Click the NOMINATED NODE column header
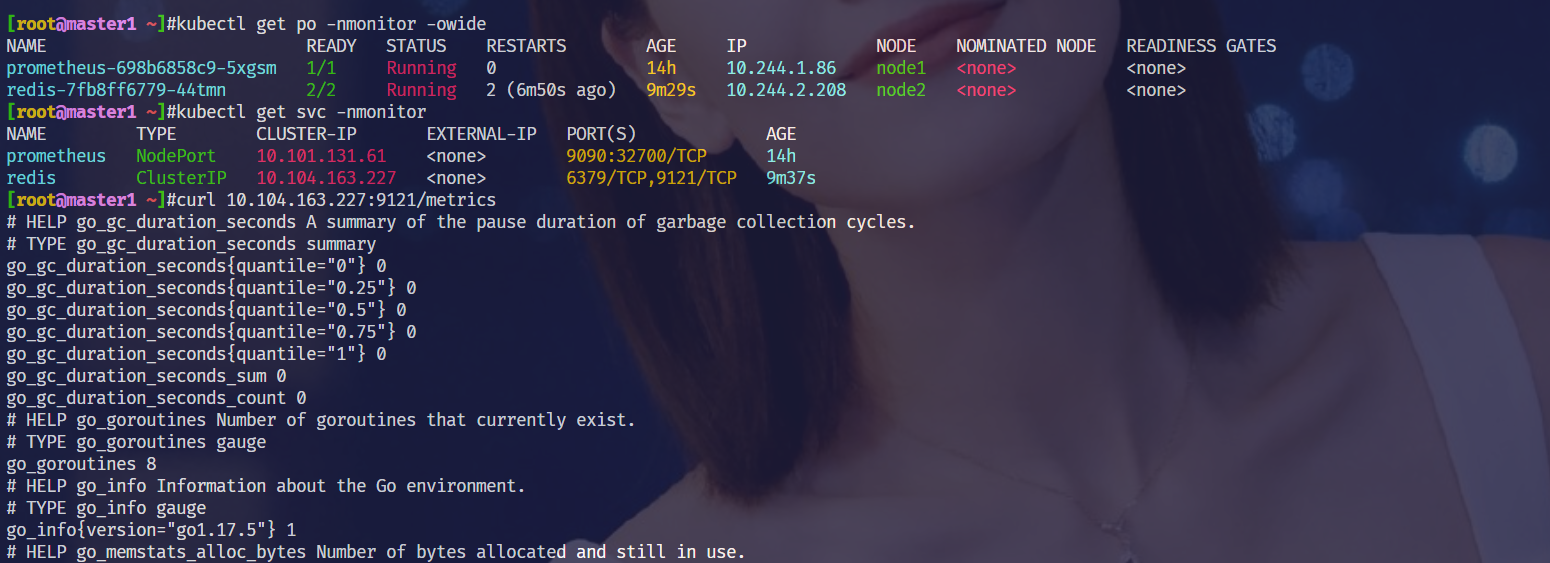Screen dimensions: 1550x563 click(x=1026, y=46)
